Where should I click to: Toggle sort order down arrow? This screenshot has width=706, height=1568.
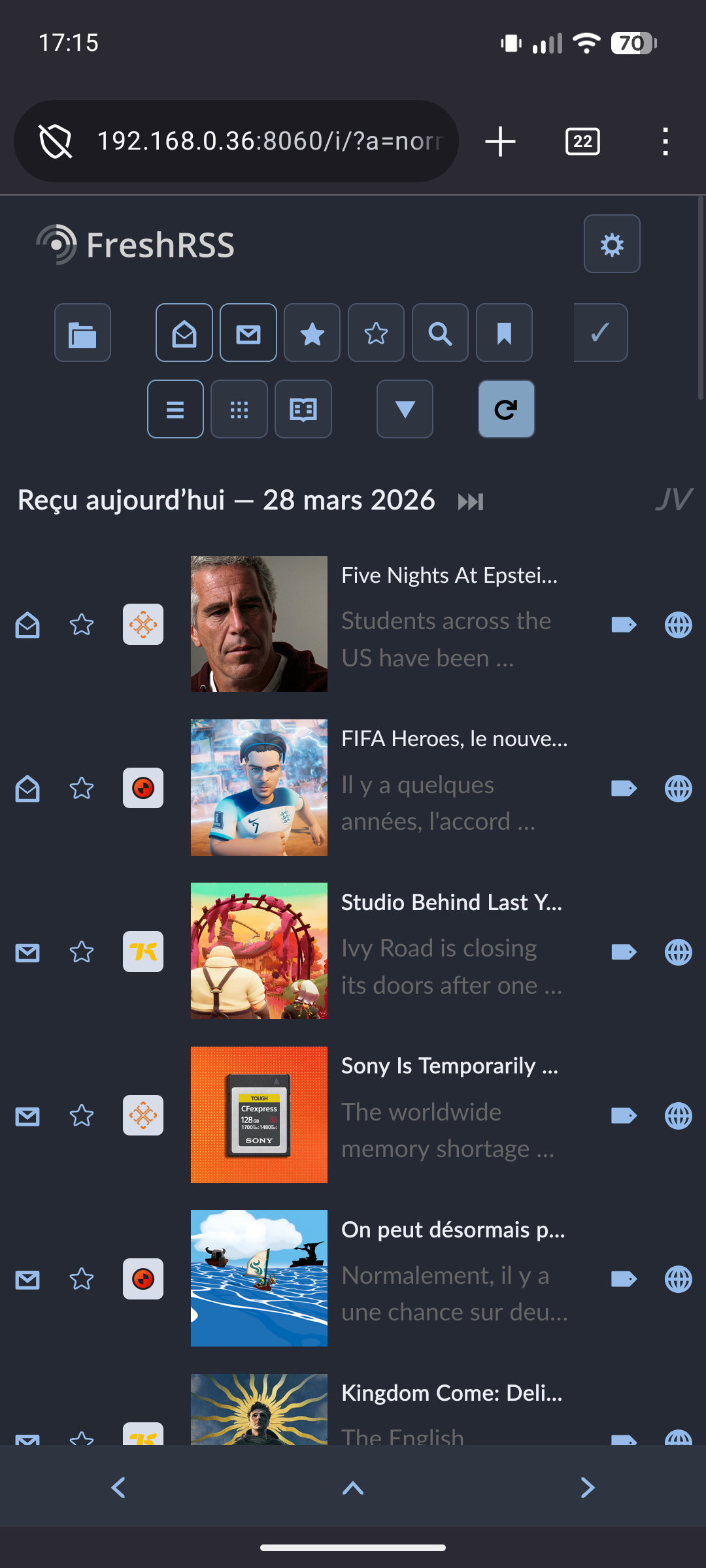405,410
